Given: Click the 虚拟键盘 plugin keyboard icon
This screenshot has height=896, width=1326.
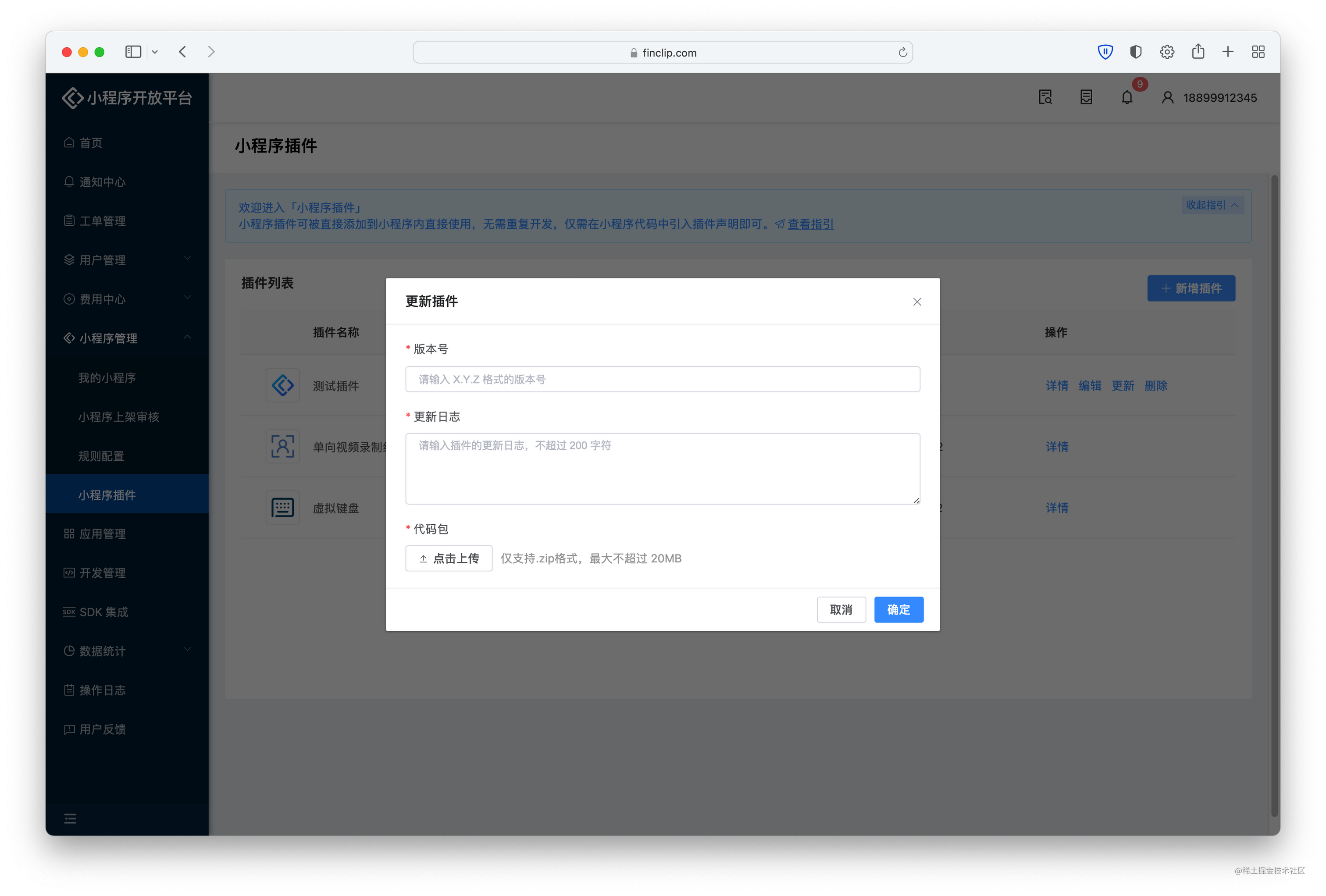Looking at the screenshot, I should click(x=282, y=507).
